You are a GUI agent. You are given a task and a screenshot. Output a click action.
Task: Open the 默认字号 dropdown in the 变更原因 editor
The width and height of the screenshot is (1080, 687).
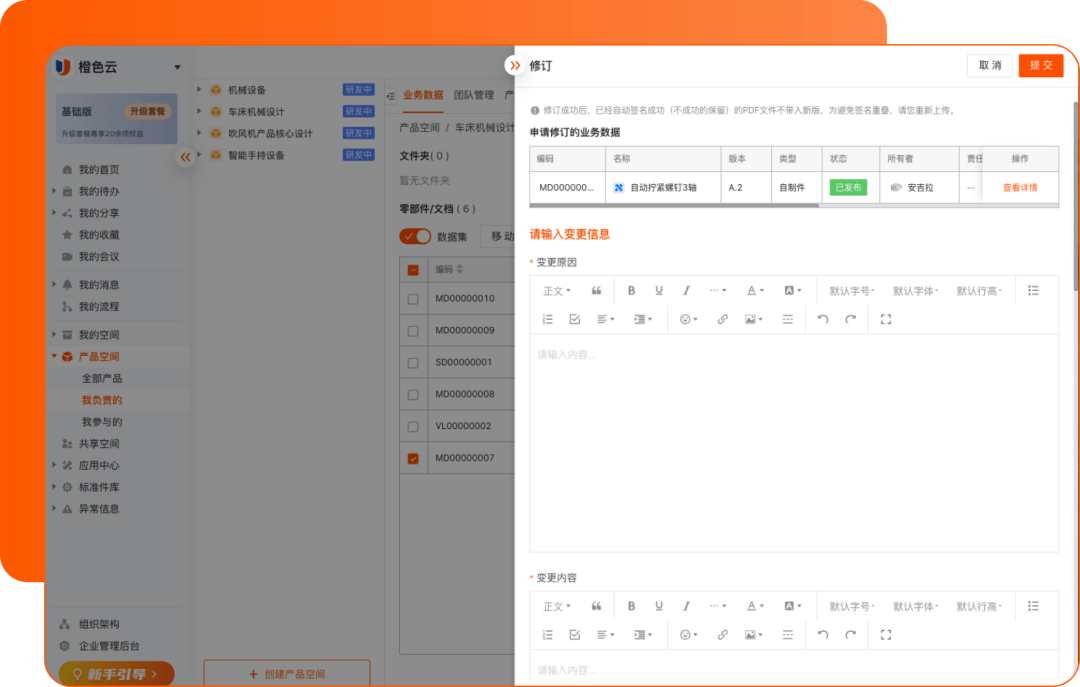coord(851,291)
